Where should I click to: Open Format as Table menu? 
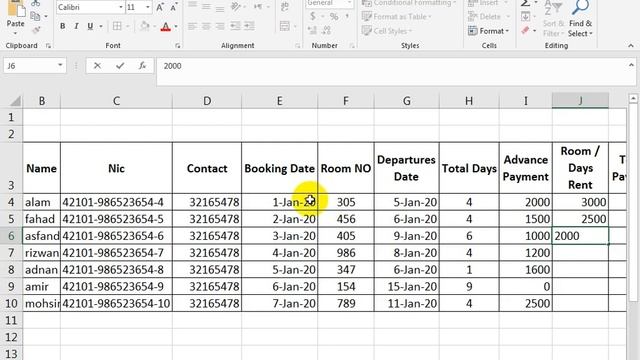click(397, 17)
